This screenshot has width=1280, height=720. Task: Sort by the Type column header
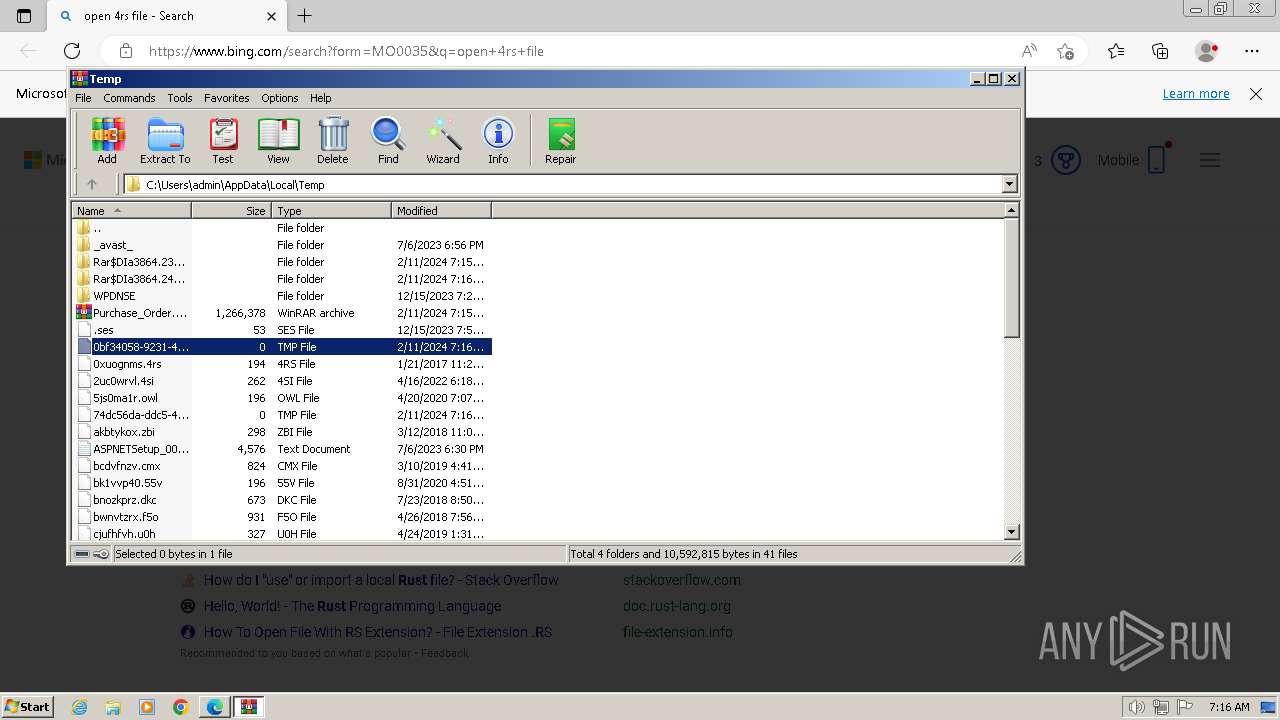click(x=331, y=211)
